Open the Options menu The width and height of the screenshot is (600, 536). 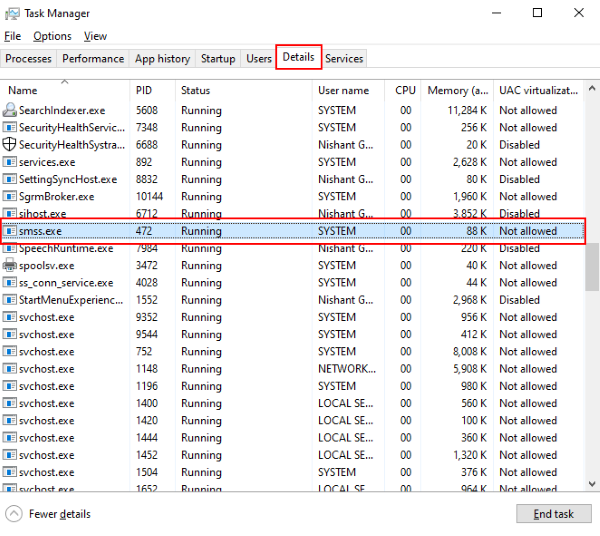pyautogui.click(x=52, y=36)
